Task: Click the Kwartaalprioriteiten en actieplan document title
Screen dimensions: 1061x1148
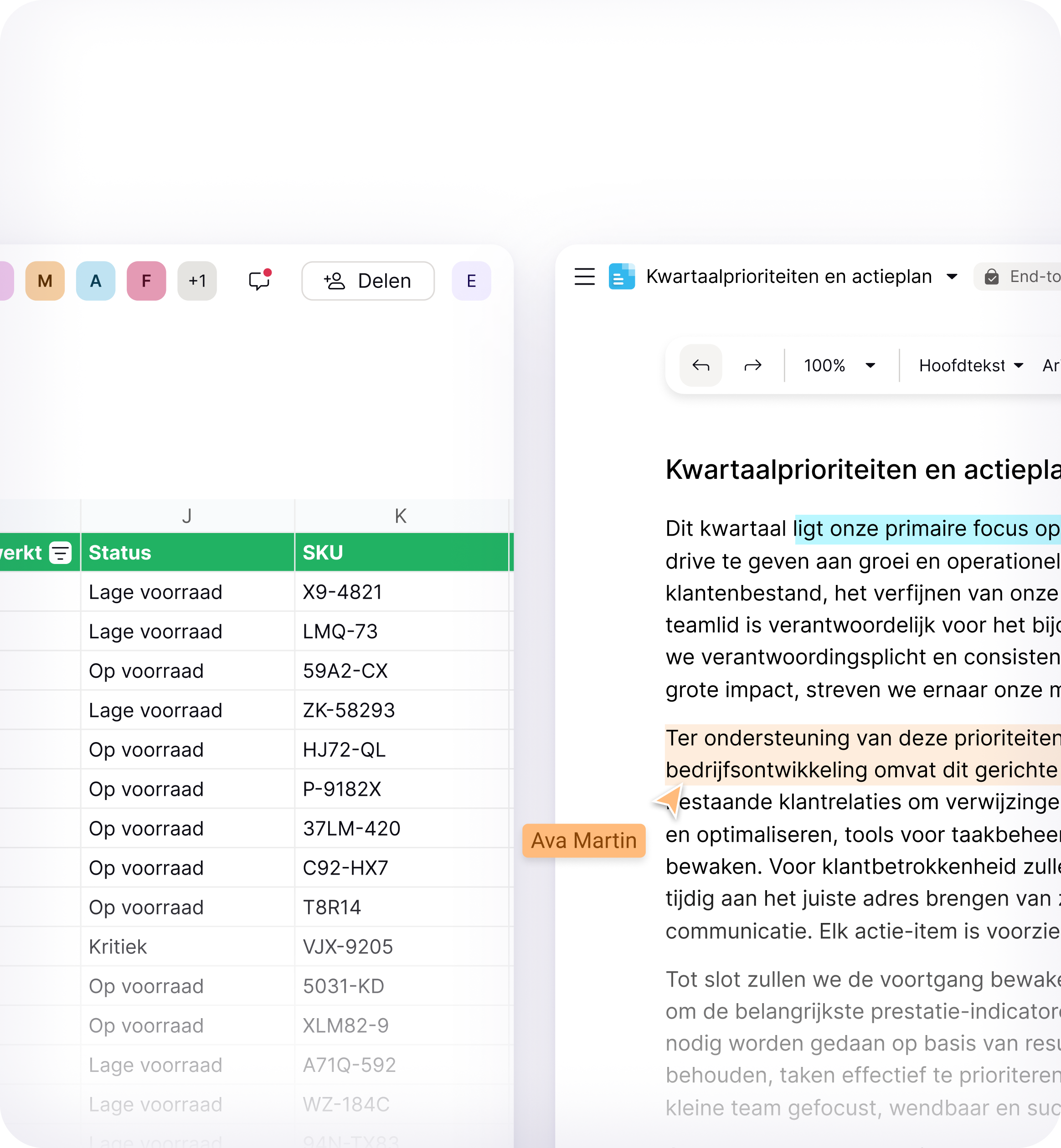Action: tap(789, 277)
